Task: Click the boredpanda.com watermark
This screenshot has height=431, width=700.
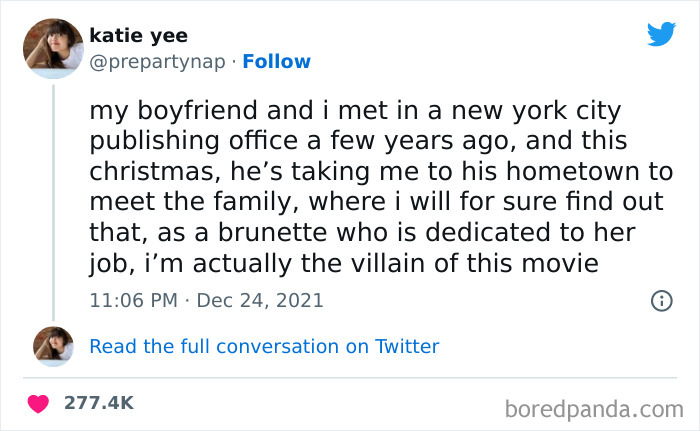Action: [593, 408]
